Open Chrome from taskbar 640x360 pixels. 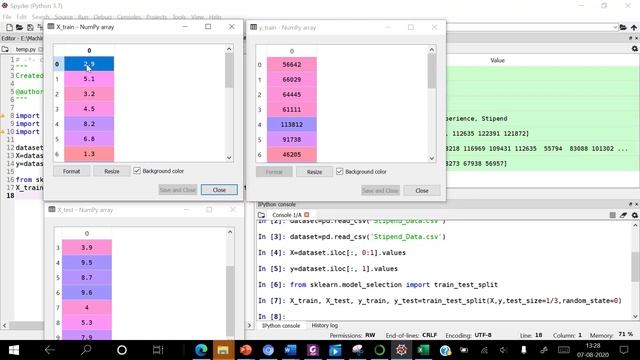pyautogui.click(x=268, y=350)
